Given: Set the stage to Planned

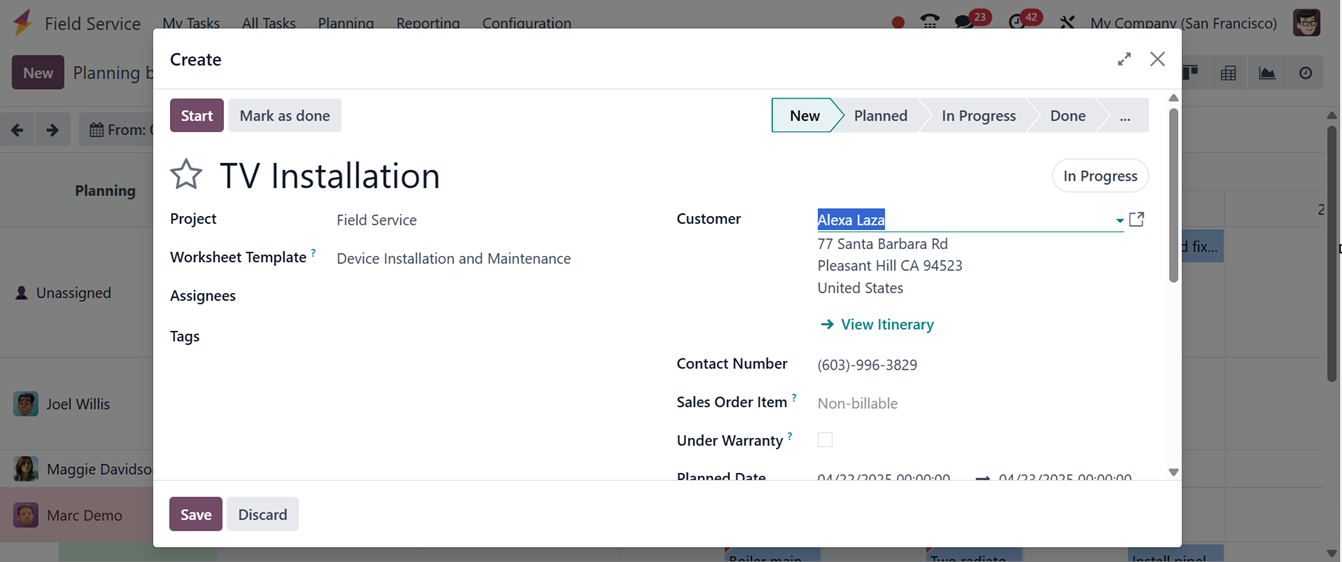Looking at the screenshot, I should click(x=880, y=116).
